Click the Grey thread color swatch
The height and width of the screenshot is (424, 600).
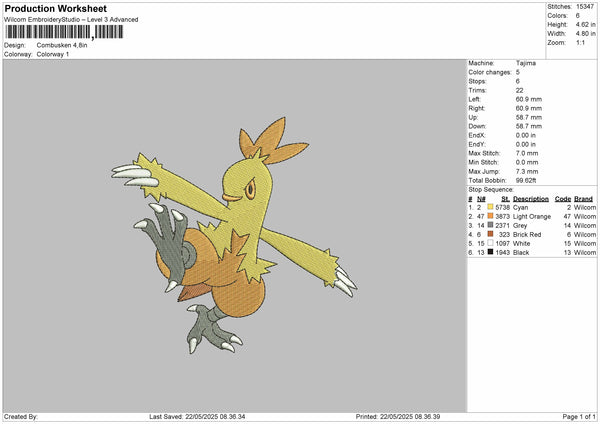click(x=490, y=225)
